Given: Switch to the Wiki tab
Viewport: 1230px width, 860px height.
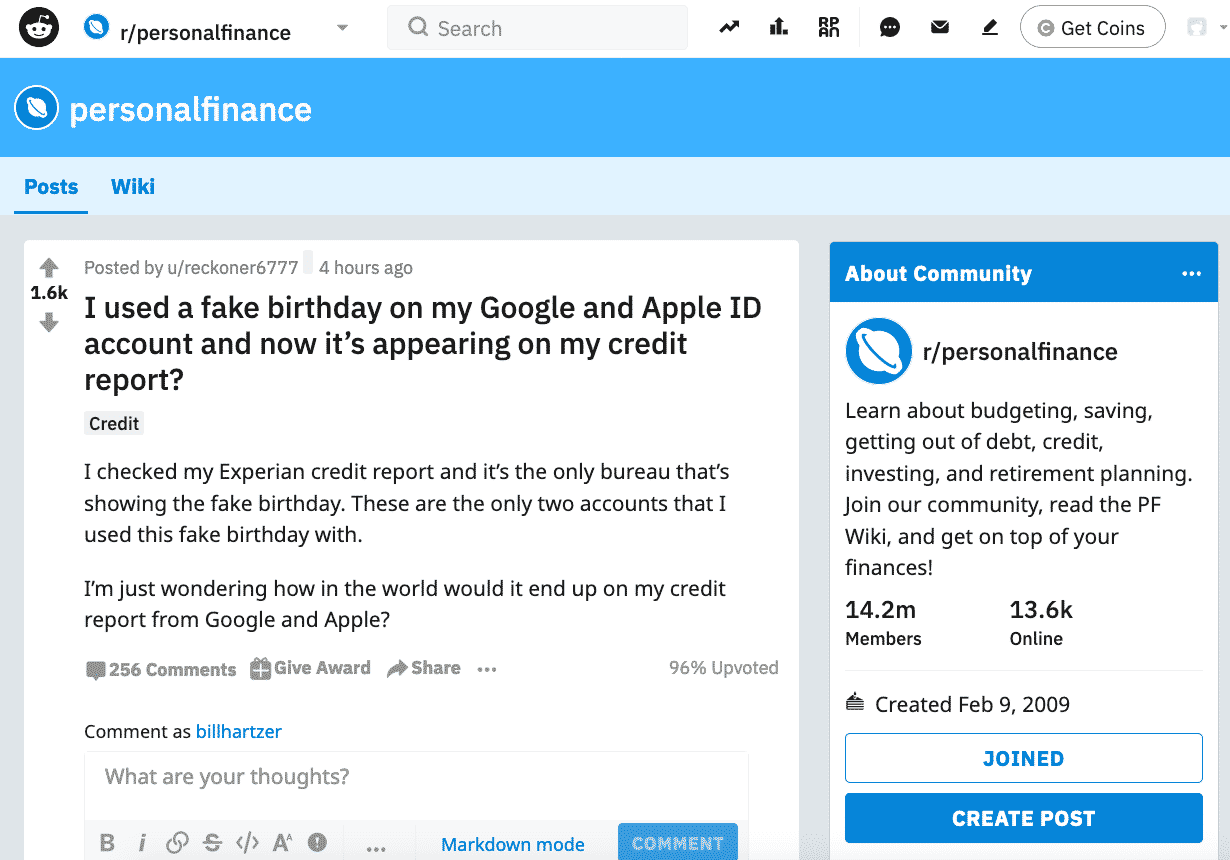Looking at the screenshot, I should [x=133, y=187].
